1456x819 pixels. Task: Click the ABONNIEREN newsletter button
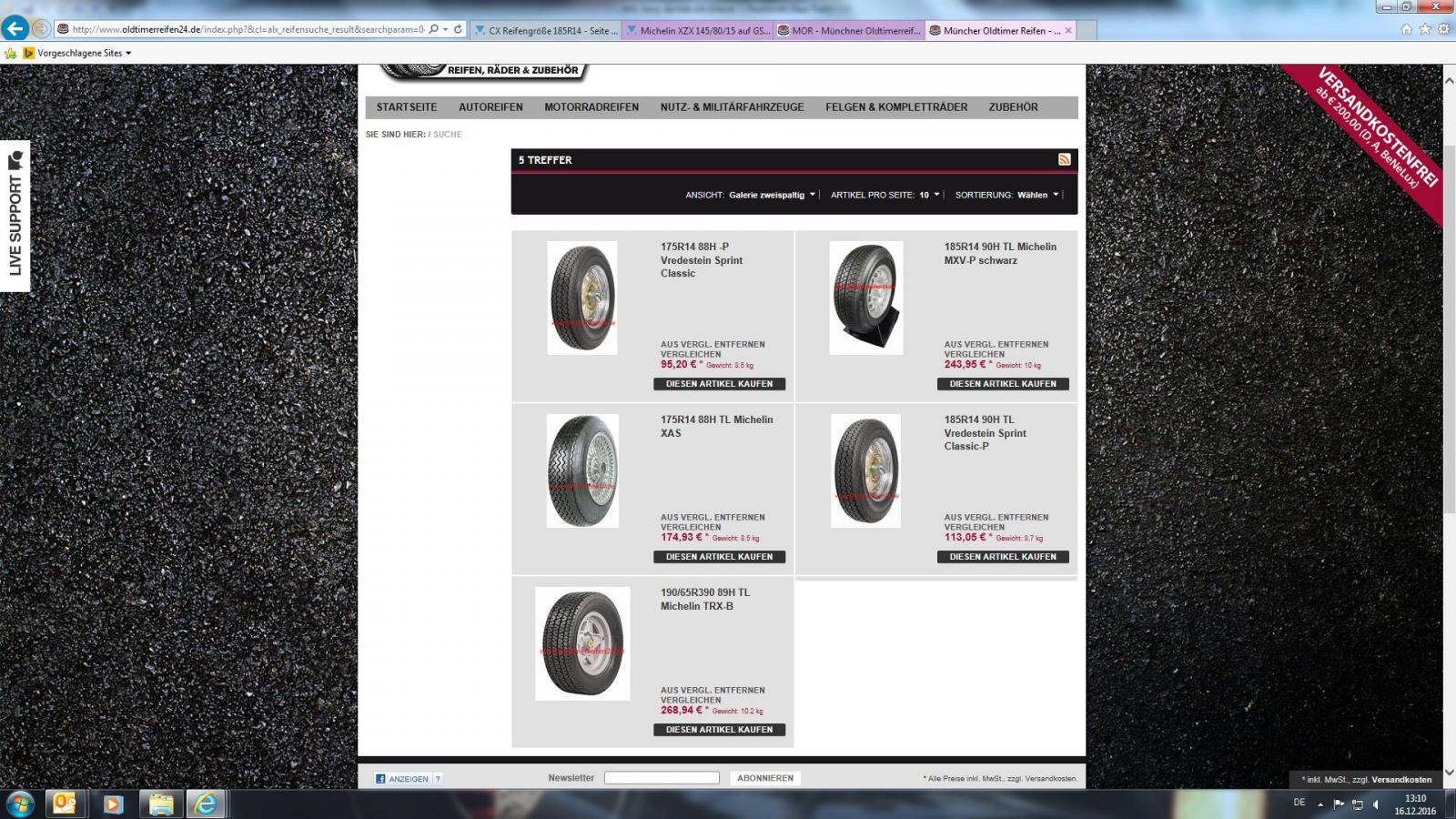click(x=765, y=778)
